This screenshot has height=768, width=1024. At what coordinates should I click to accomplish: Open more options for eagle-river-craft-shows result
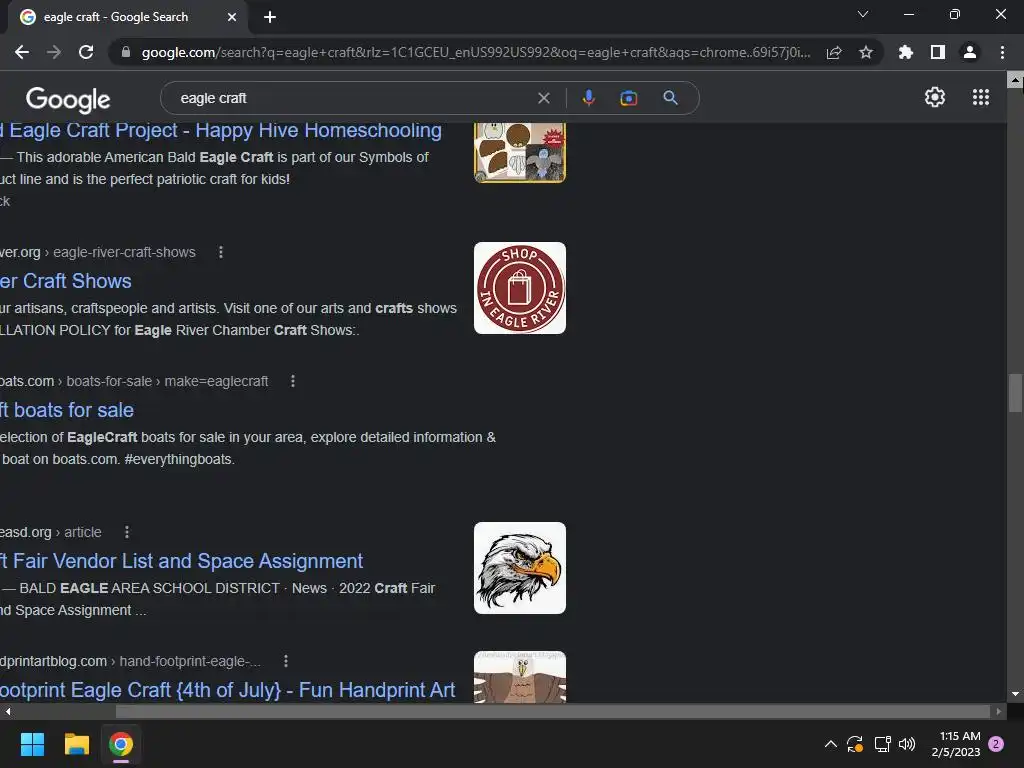[x=221, y=252]
